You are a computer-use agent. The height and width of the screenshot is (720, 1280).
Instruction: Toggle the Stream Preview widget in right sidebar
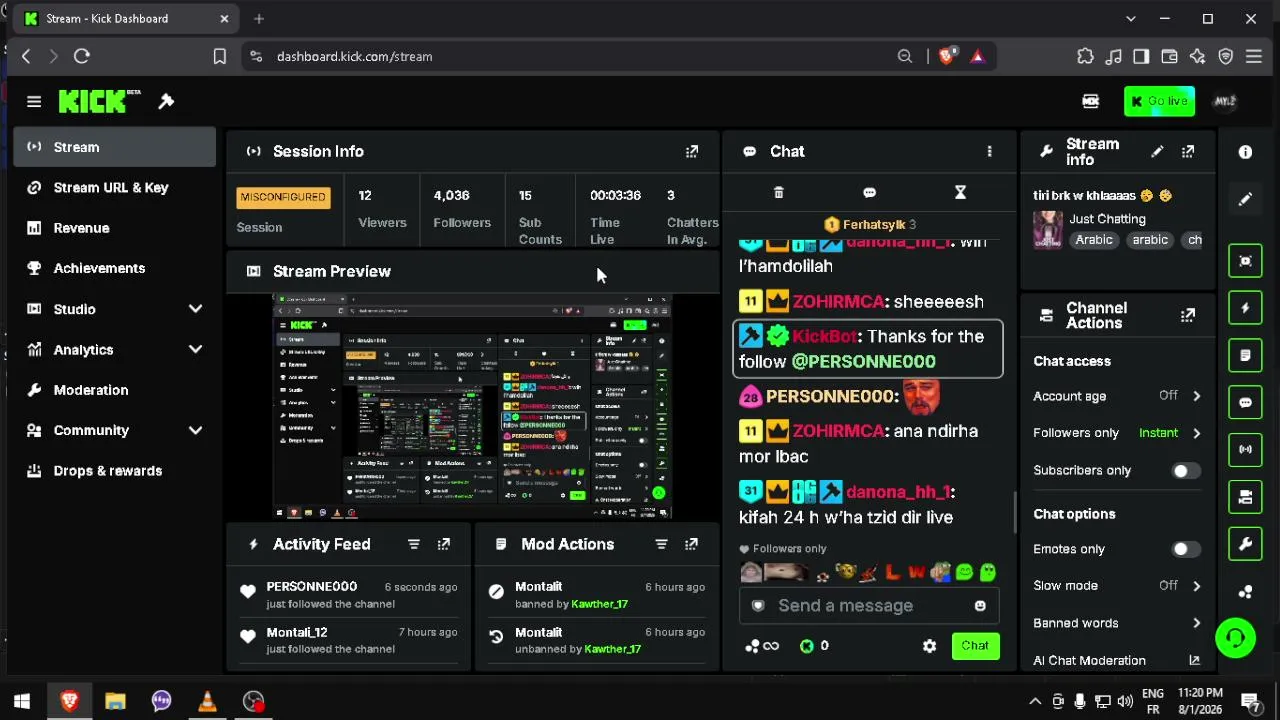point(1245,261)
